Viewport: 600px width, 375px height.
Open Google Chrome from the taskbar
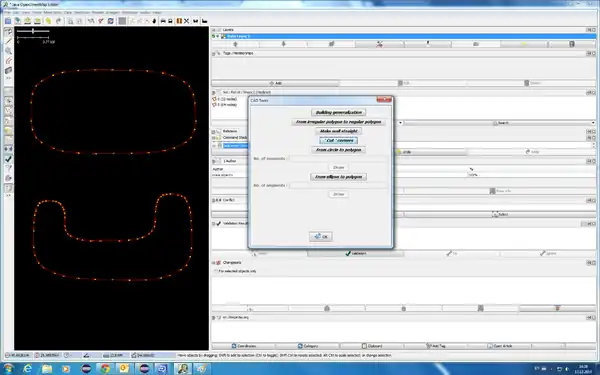click(105, 368)
